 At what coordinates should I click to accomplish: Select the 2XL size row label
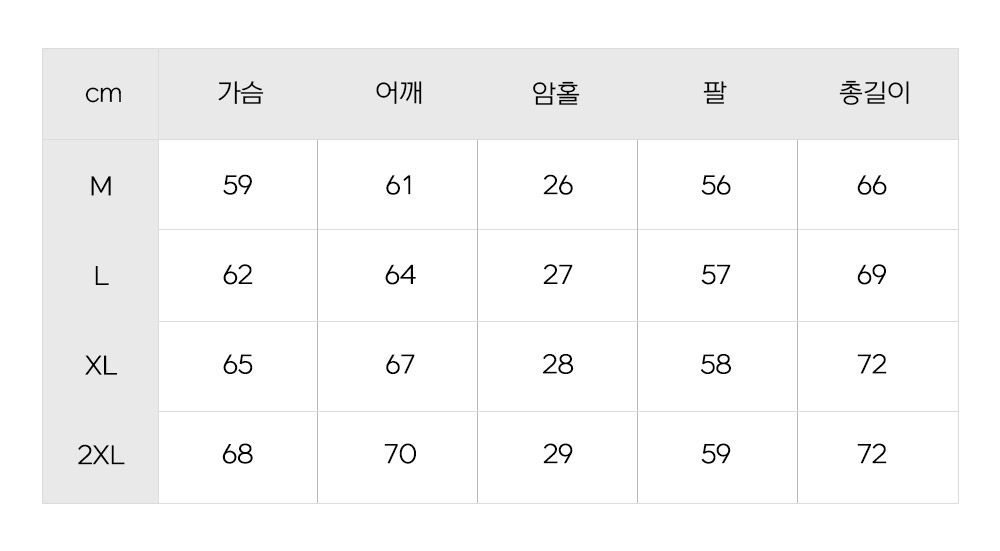pyautogui.click(x=101, y=456)
